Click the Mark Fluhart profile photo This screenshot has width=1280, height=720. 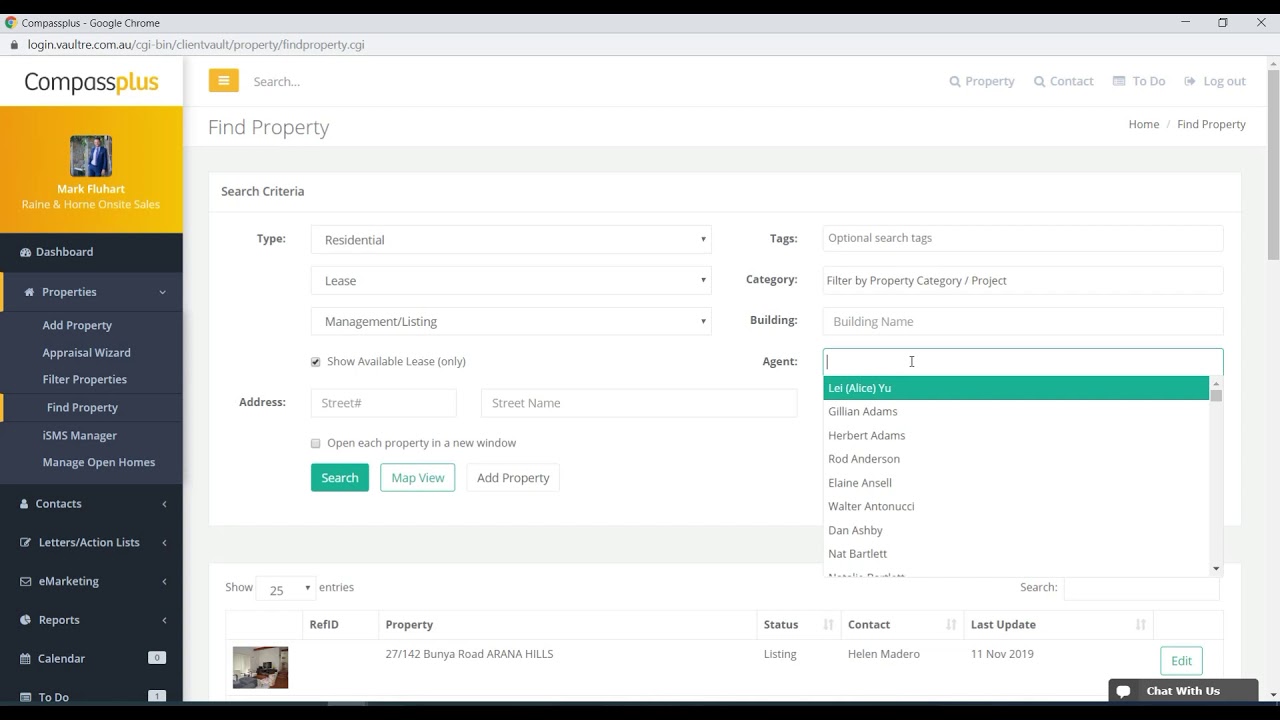coord(91,156)
